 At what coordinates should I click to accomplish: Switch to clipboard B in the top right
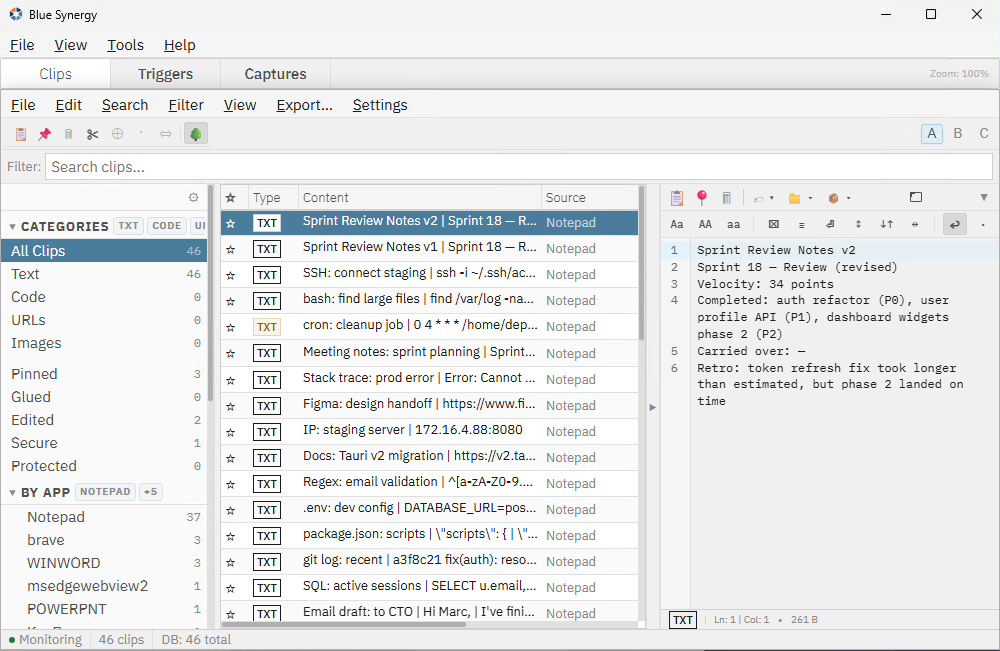coord(957,132)
